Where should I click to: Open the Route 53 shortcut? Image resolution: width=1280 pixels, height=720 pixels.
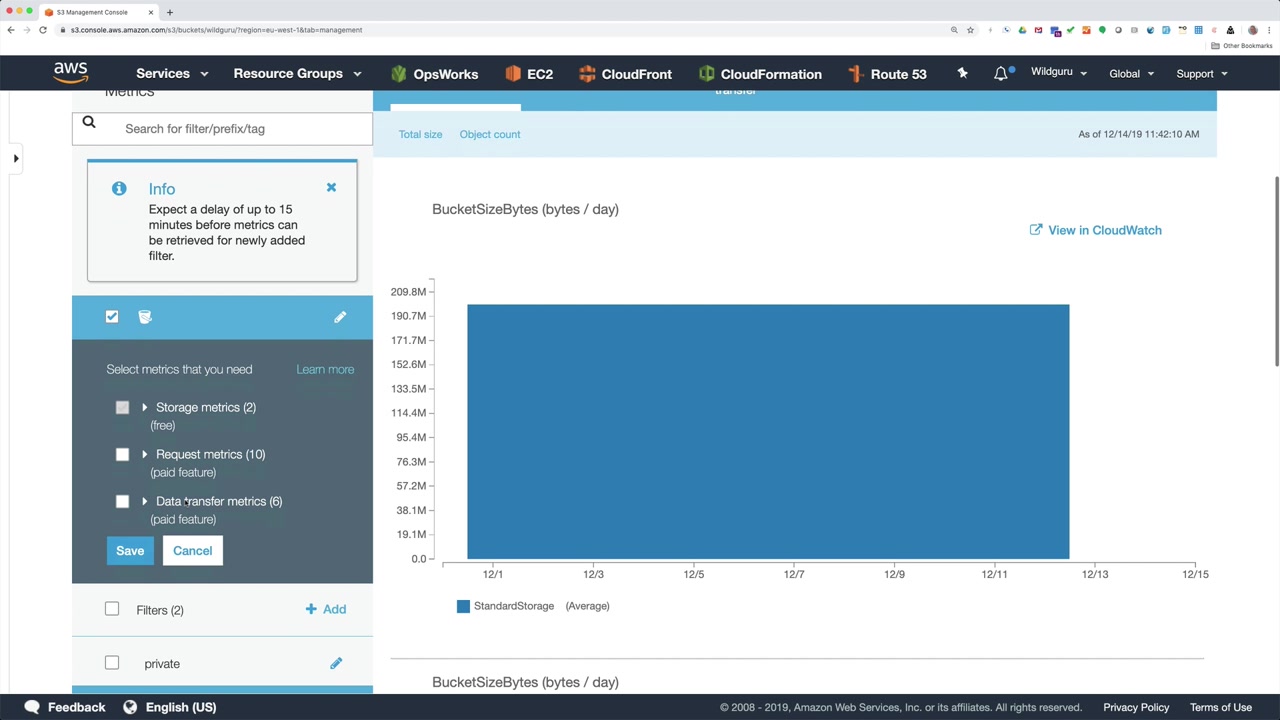pyautogui.click(x=887, y=74)
